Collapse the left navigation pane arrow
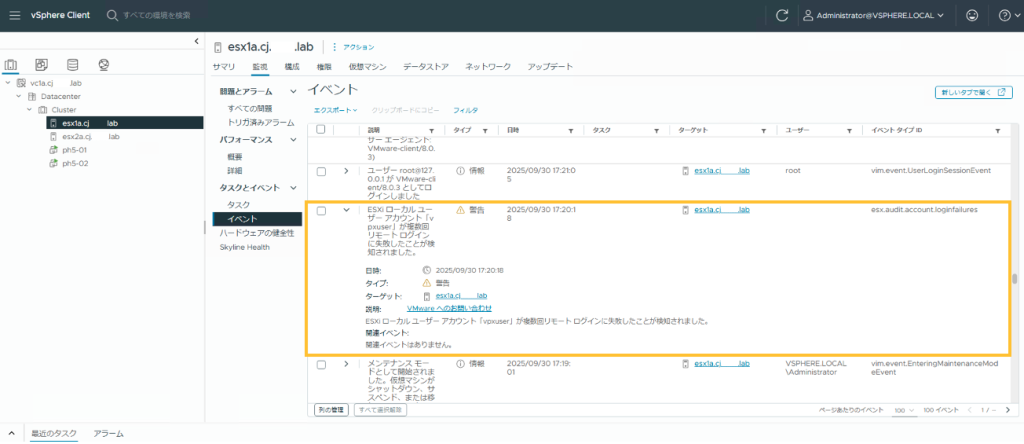The width and height of the screenshot is (1024, 444). 195,41
